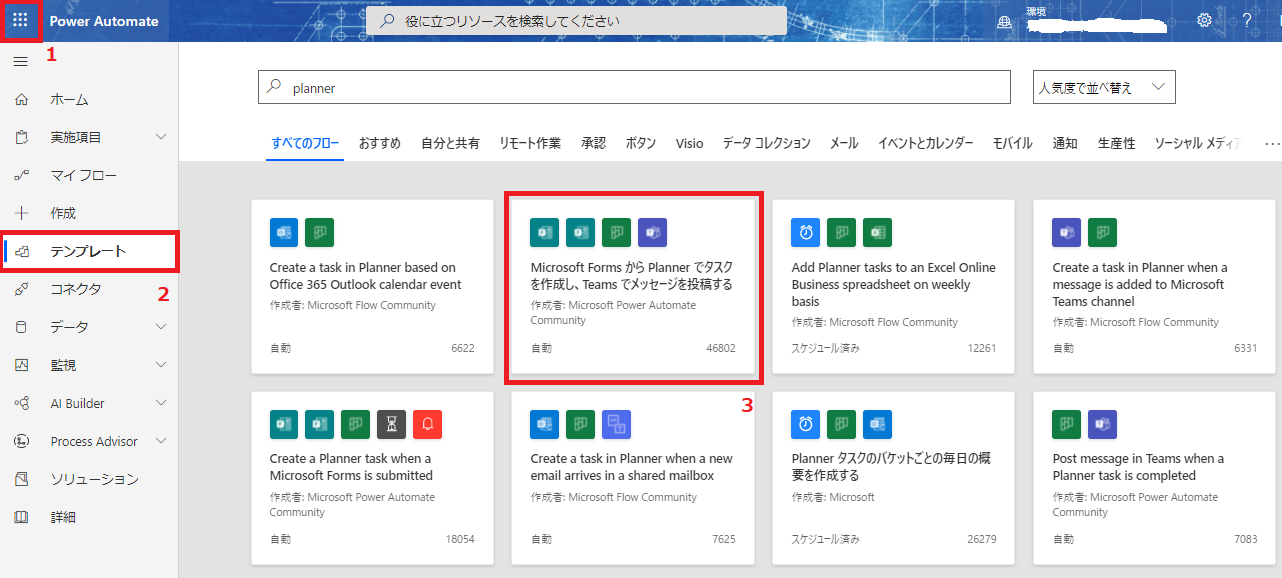Click Teams icon on the Microsoft Forms template card
Image resolution: width=1282 pixels, height=578 pixels.
(x=652, y=232)
